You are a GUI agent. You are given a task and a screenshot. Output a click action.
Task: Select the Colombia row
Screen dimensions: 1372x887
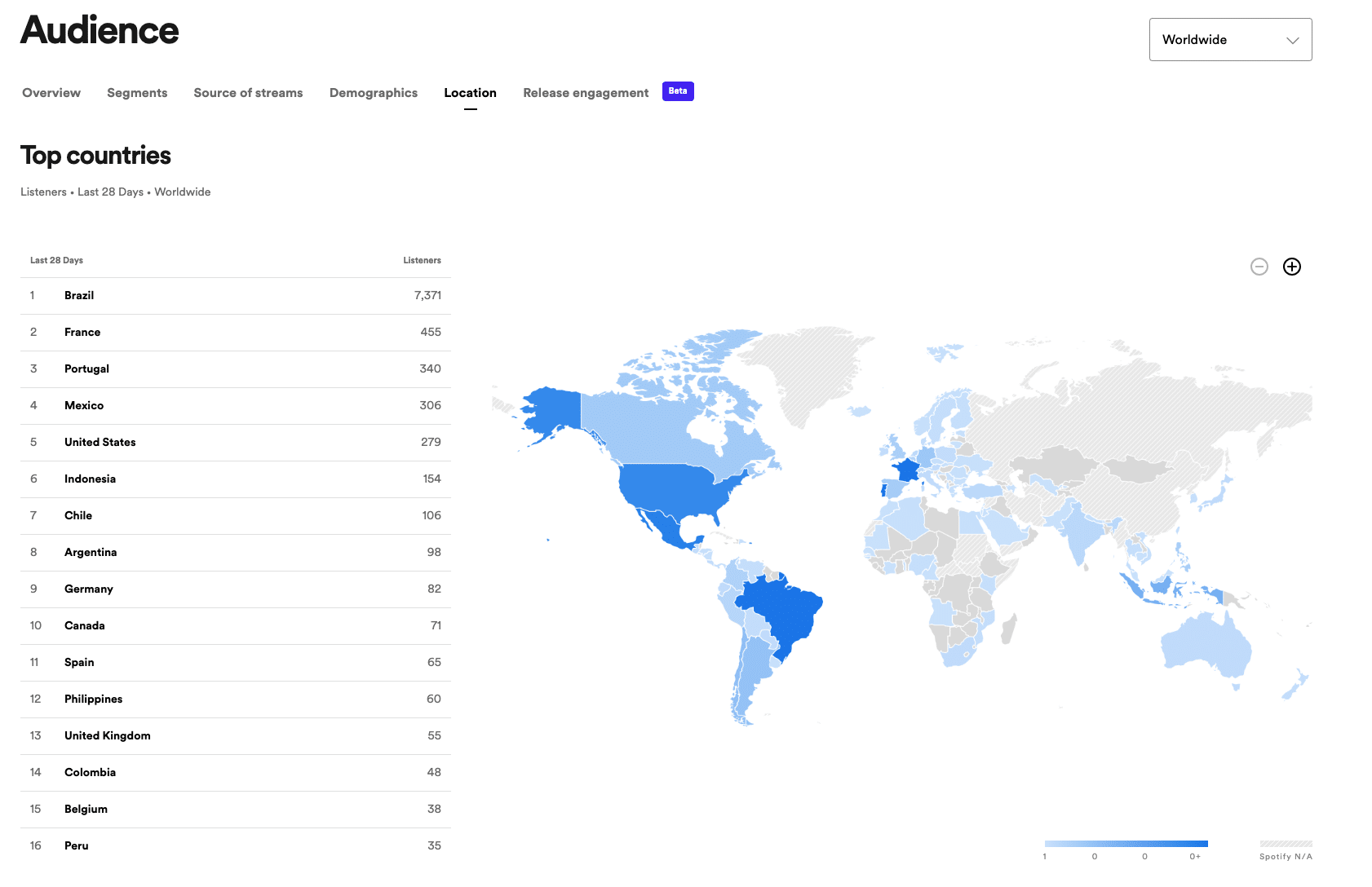point(235,773)
